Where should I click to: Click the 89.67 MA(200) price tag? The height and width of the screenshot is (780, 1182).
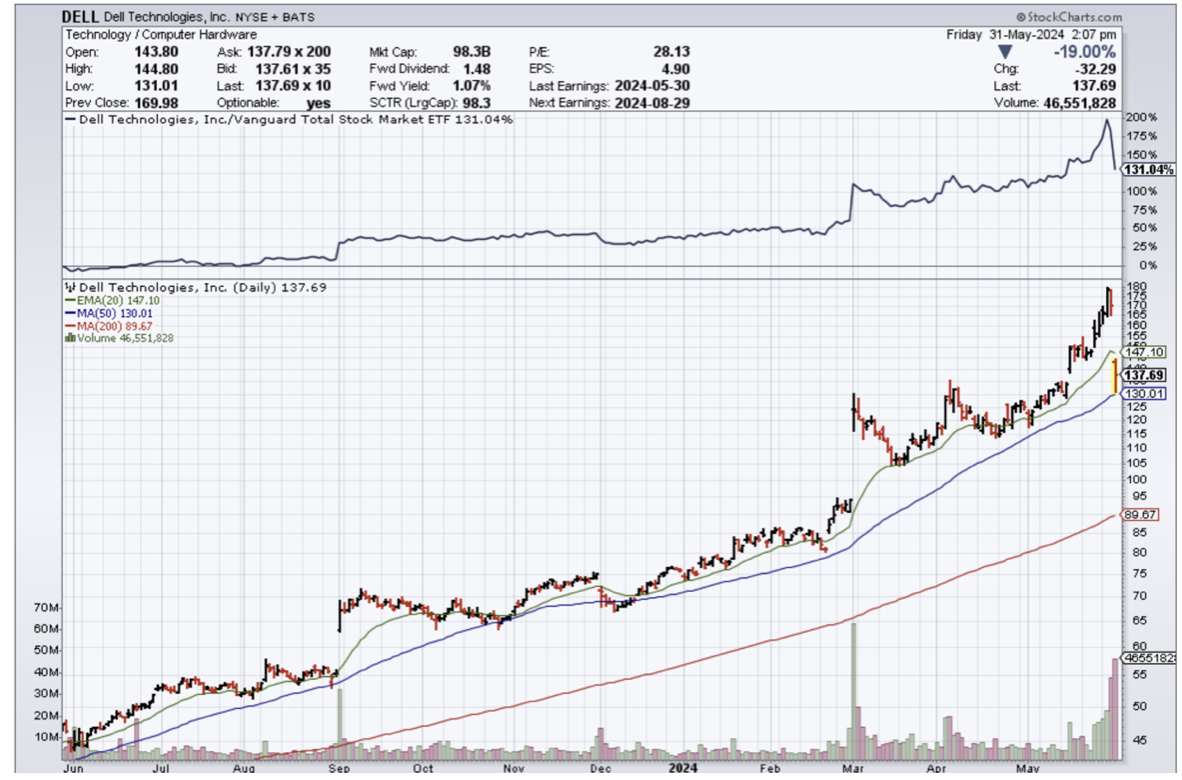(x=1142, y=515)
